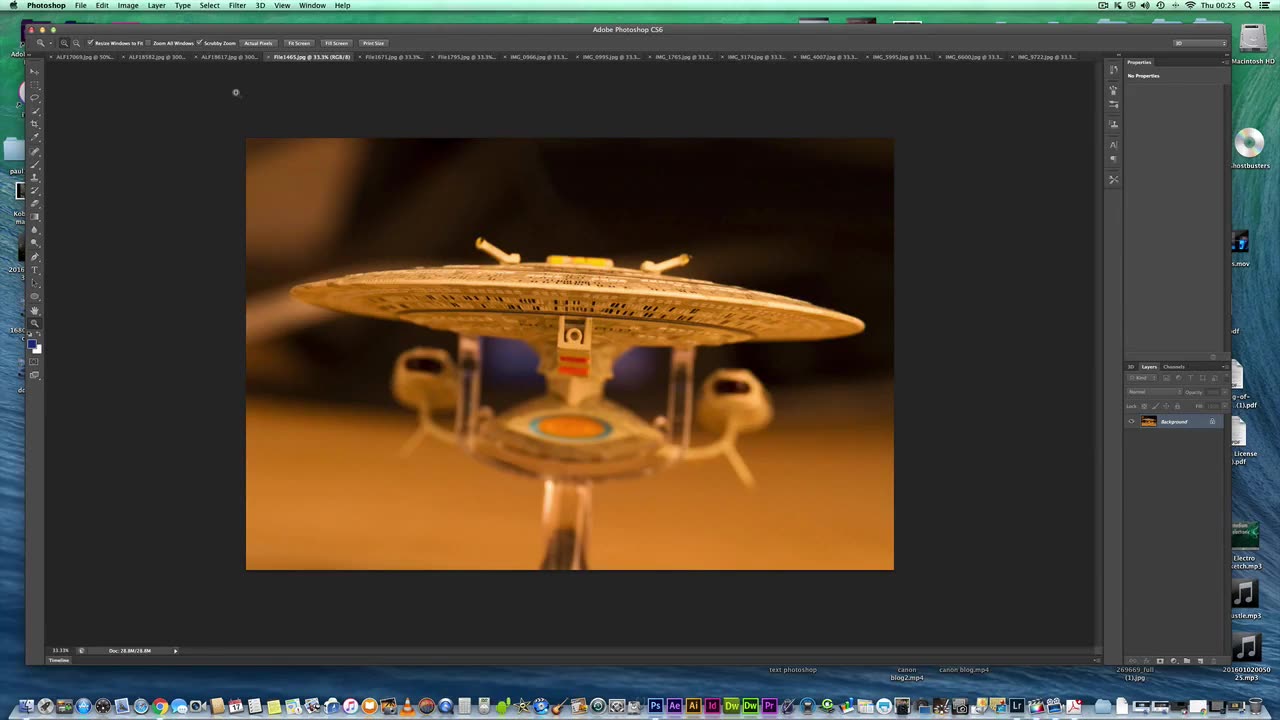Screen dimensions: 1280x720
Task: Select the Hand tool
Action: [x=35, y=310]
